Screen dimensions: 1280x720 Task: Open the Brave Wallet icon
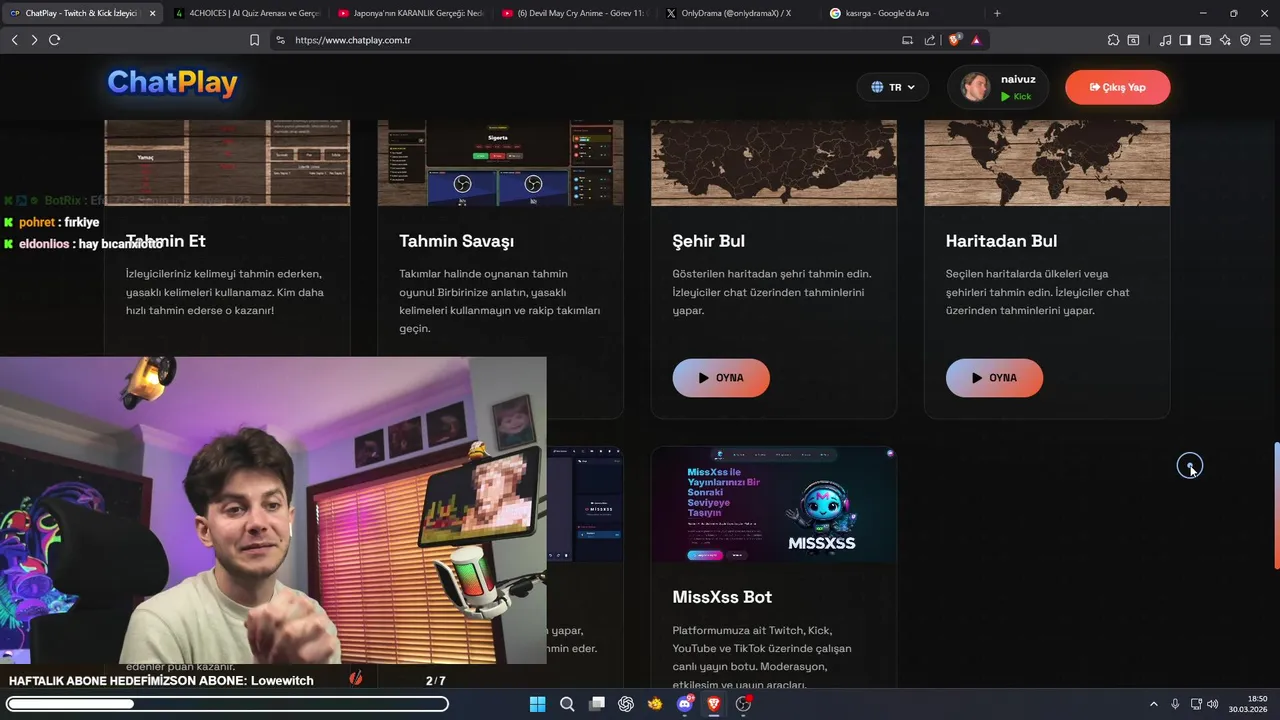[x=1205, y=40]
